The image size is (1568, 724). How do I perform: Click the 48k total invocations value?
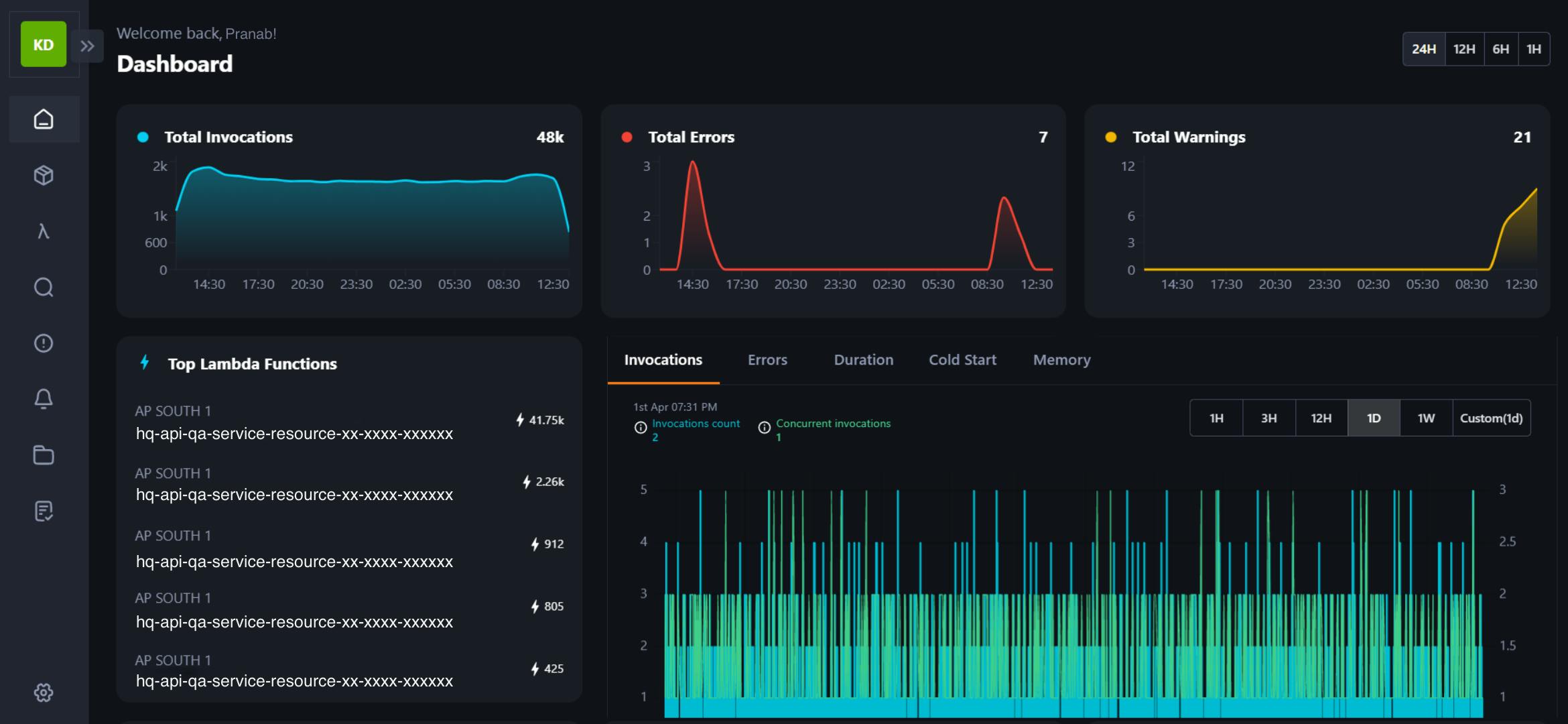coord(550,137)
